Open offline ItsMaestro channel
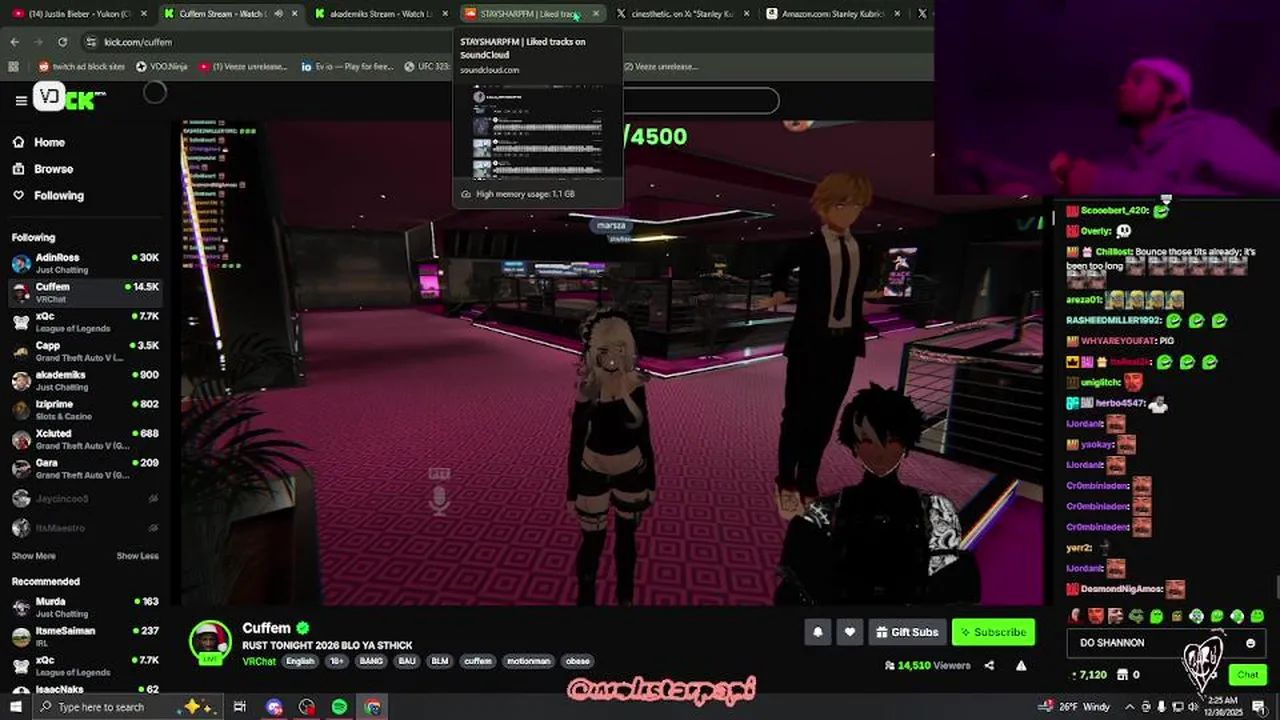Image resolution: width=1280 pixels, height=720 pixels. [85, 527]
